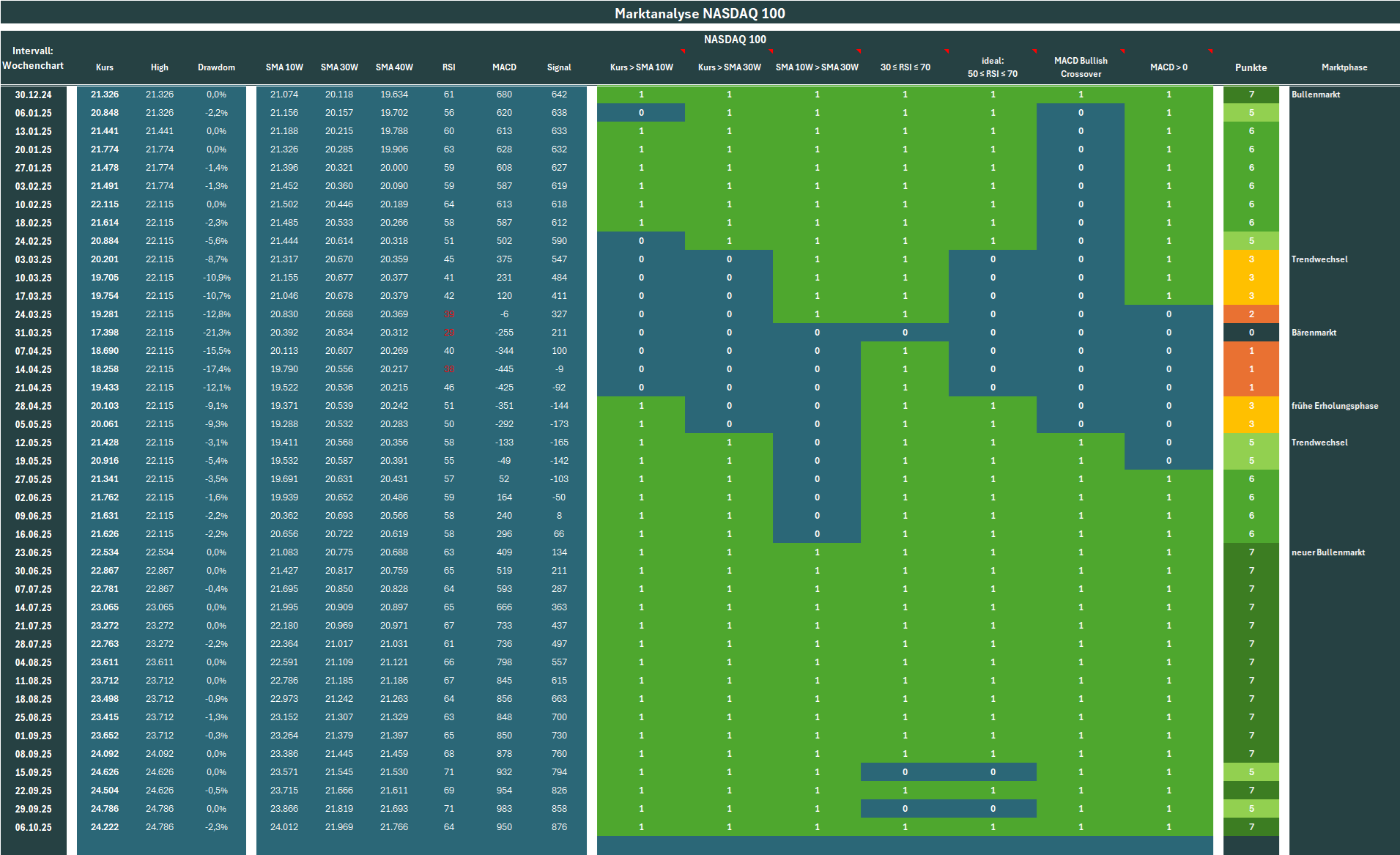Select the date cell 24.02.25

[x=33, y=241]
